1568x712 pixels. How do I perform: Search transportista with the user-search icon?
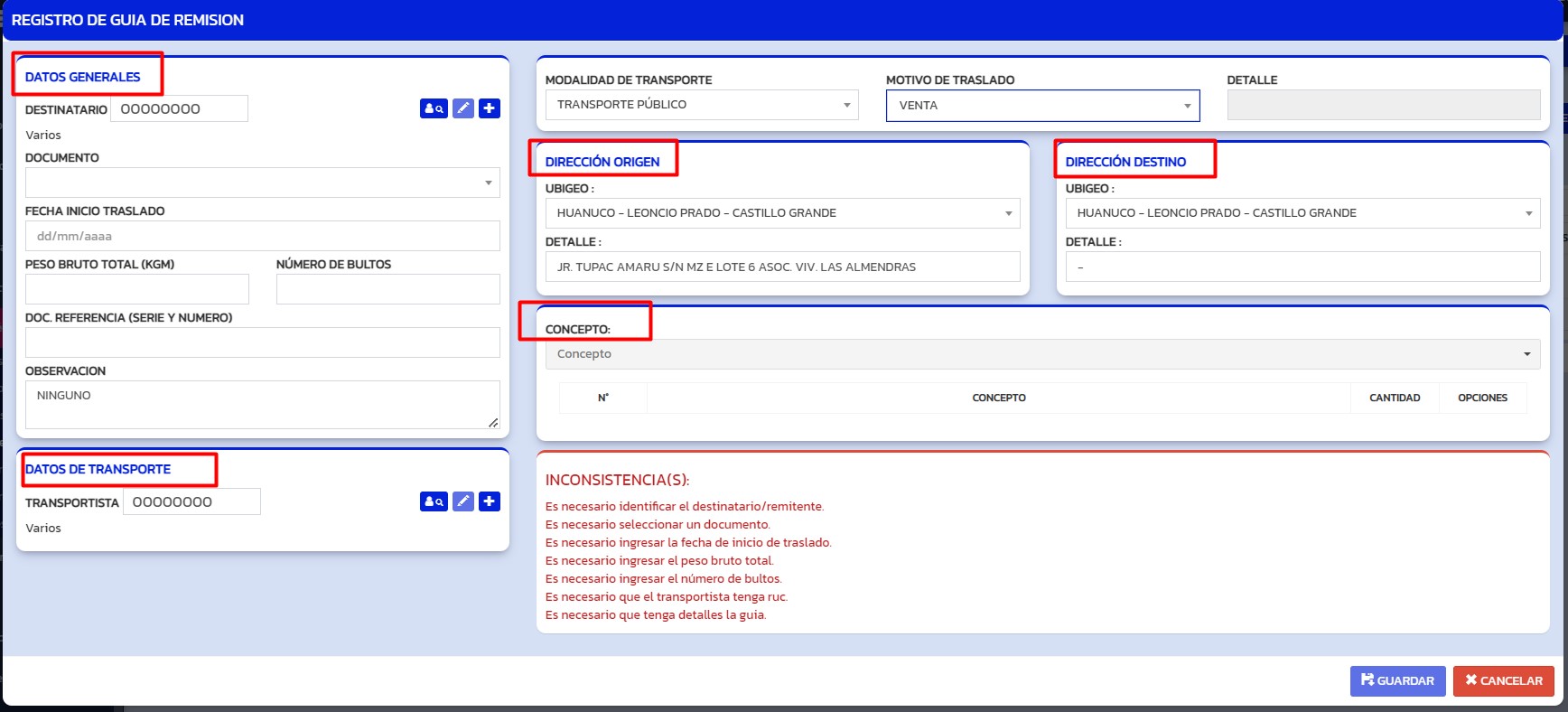pyautogui.click(x=434, y=501)
